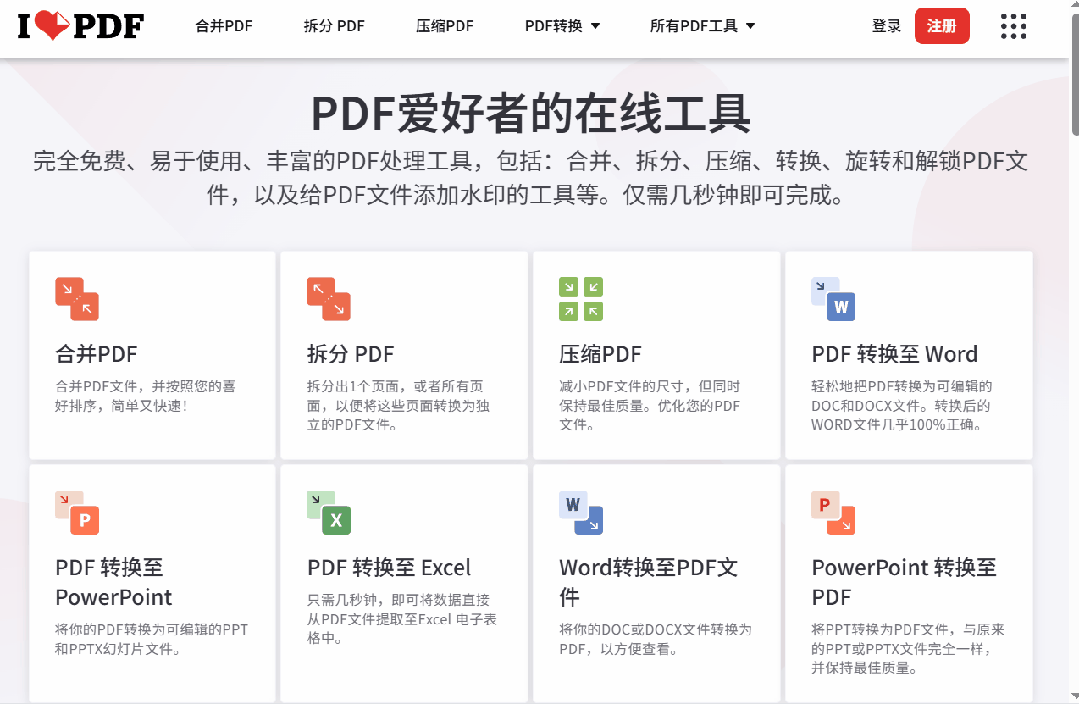Open 拆分 PDF from the navigation bar
This screenshot has height=704, width=1079.
pos(334,26)
